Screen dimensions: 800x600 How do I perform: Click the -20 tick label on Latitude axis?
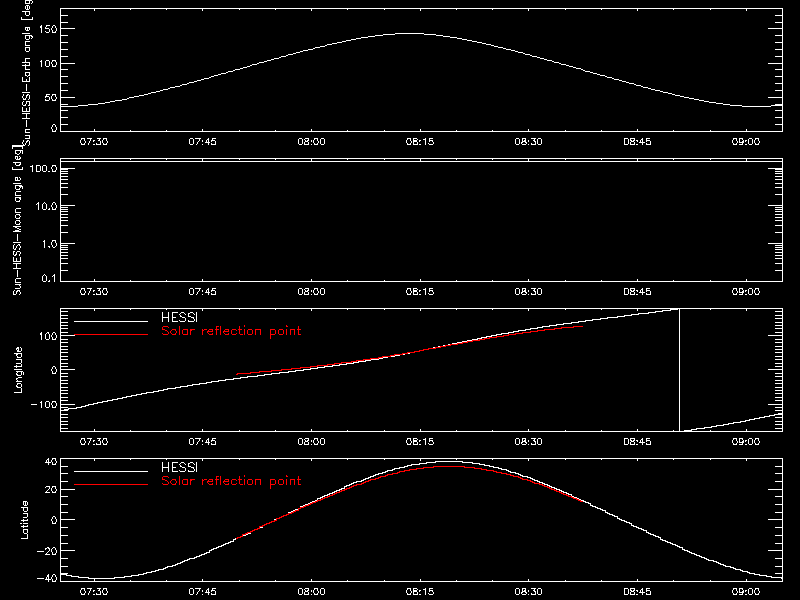[47, 551]
